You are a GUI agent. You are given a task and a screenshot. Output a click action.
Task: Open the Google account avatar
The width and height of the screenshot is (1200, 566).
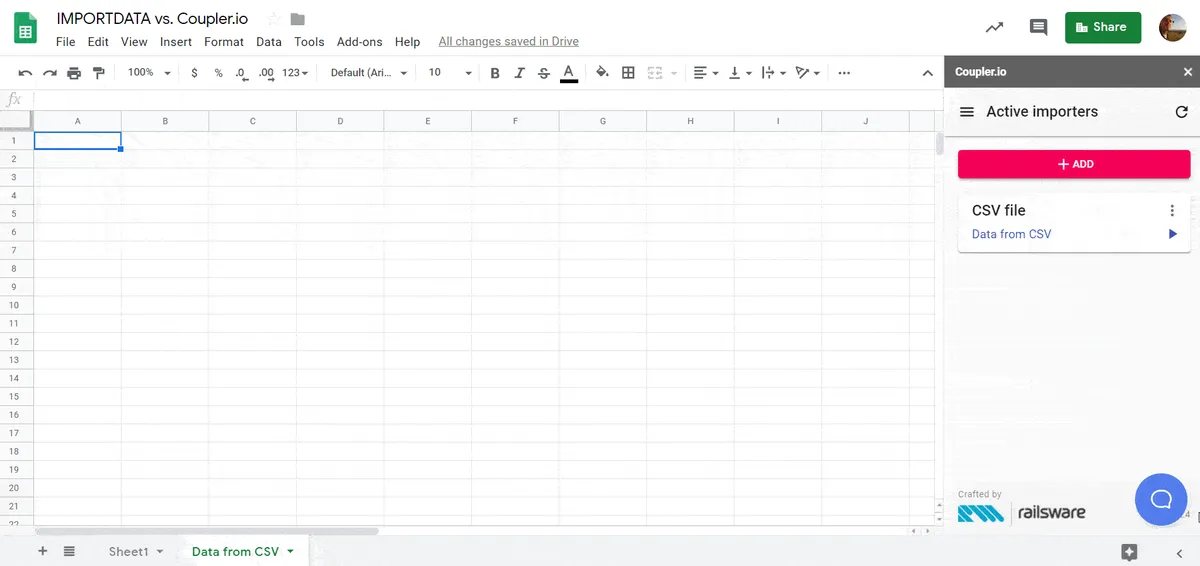point(1173,28)
